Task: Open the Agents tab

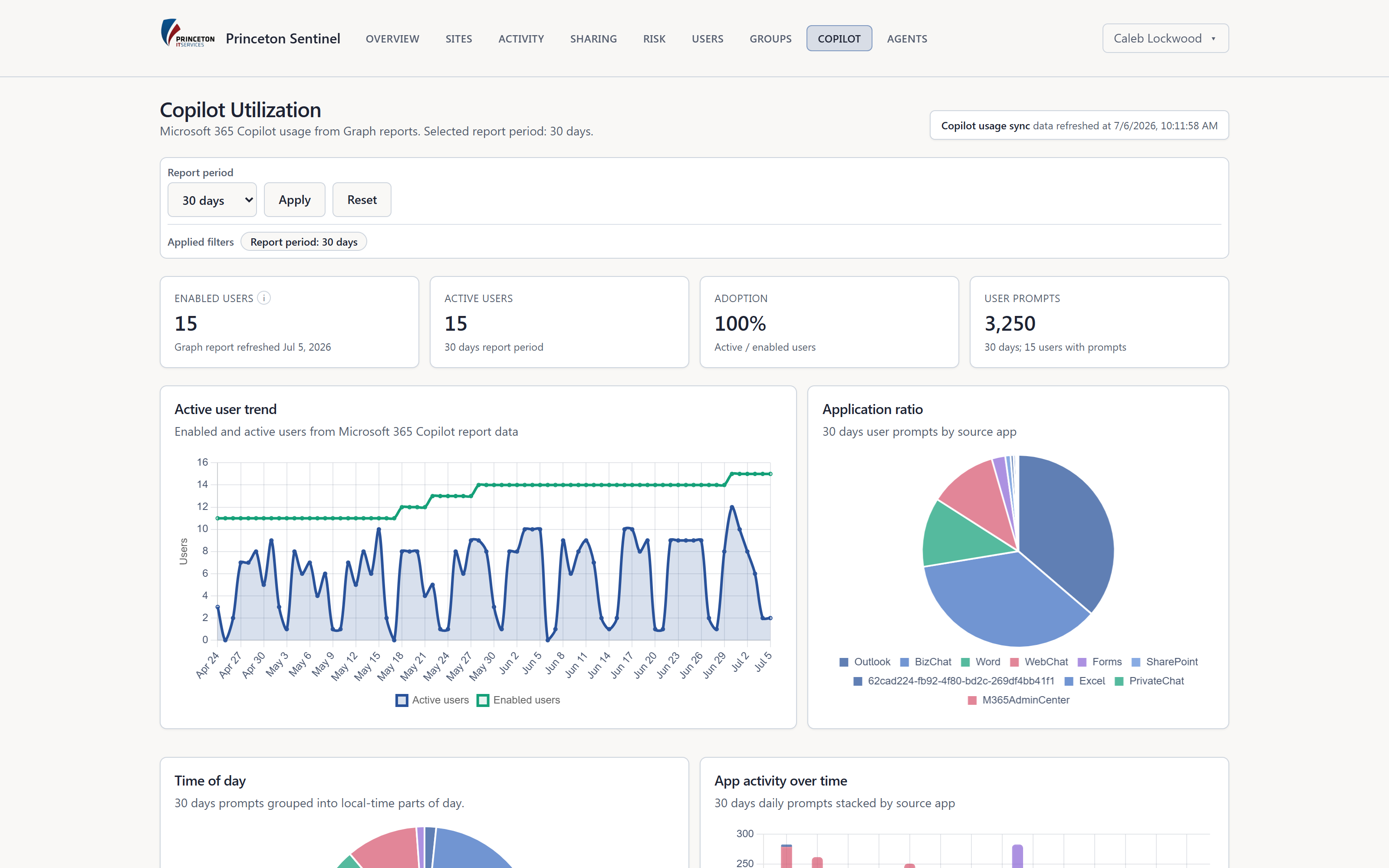Action: coord(907,39)
